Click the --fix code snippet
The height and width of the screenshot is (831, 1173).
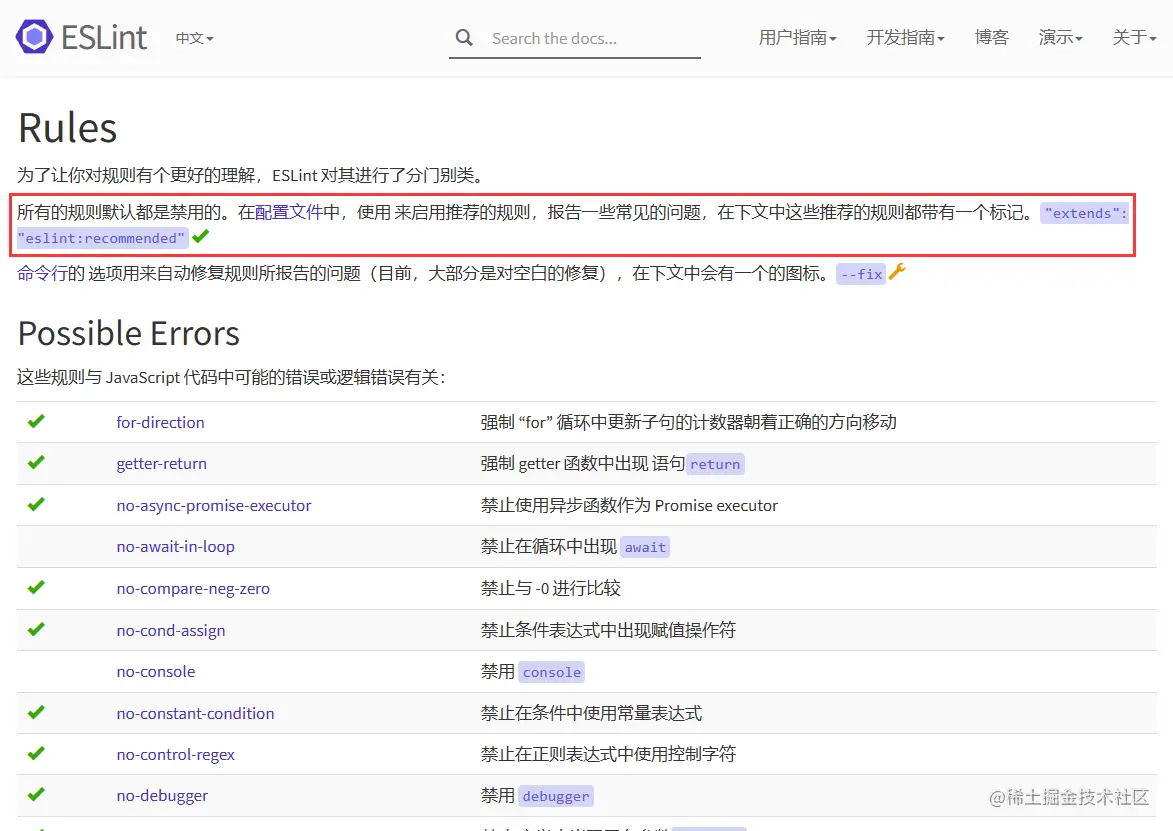click(861, 274)
